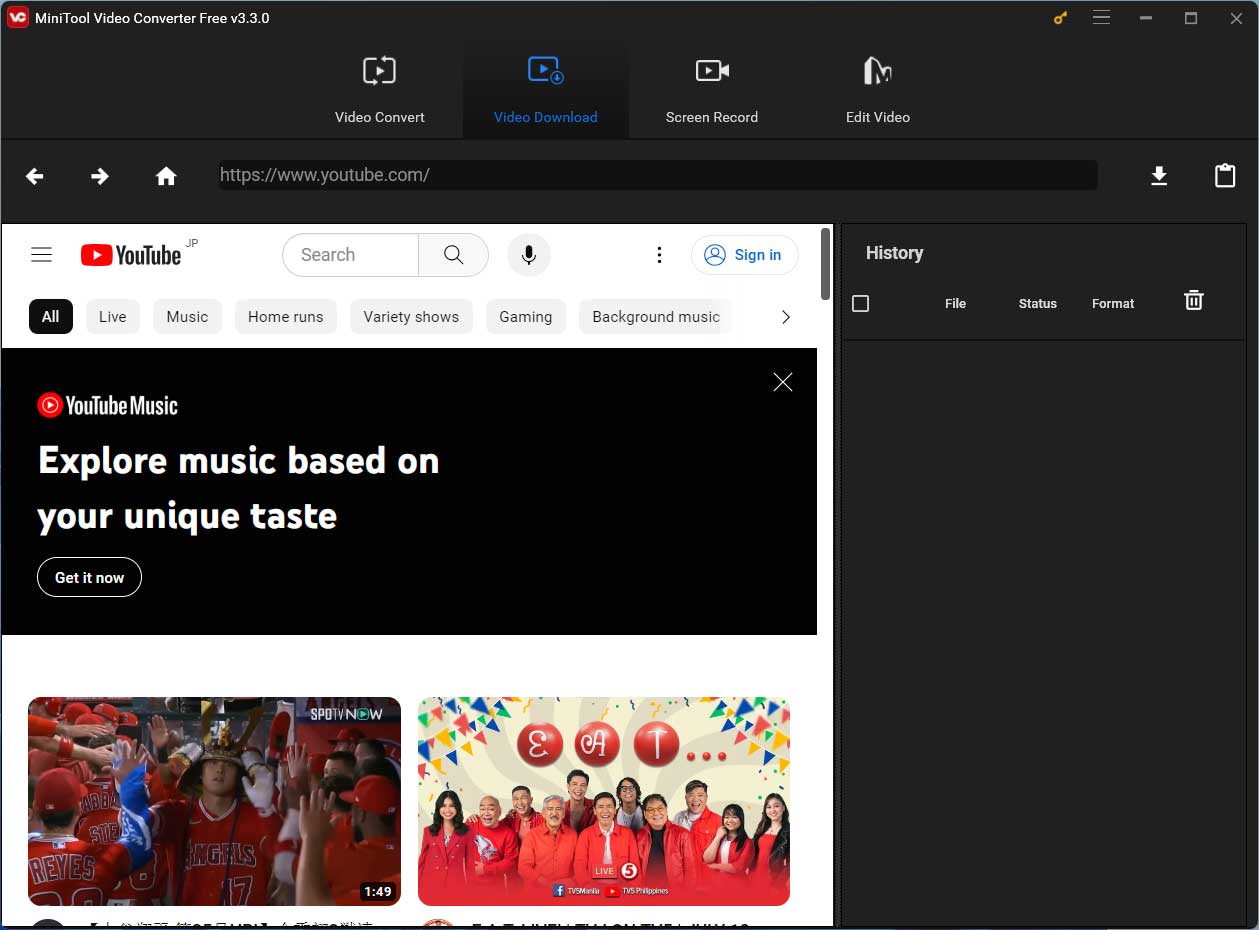Click the key upgrade icon in titlebar
The width and height of the screenshot is (1259, 930).
[x=1059, y=17]
